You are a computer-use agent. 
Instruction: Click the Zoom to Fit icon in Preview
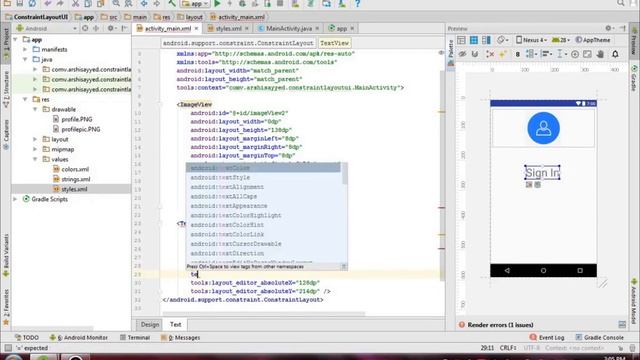tap(587, 54)
